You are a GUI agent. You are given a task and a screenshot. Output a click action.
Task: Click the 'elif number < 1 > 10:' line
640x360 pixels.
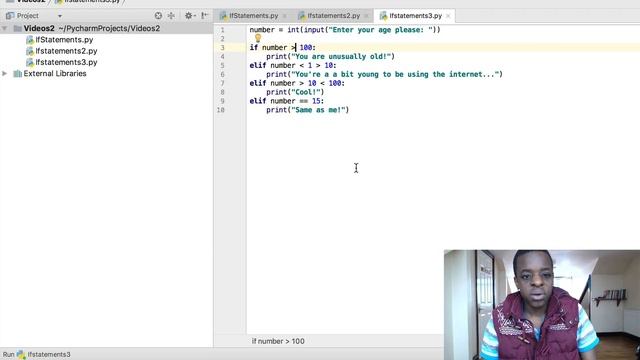click(293, 65)
